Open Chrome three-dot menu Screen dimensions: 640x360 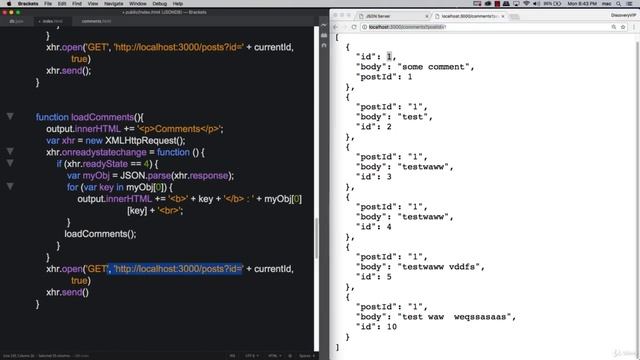[x=634, y=27]
